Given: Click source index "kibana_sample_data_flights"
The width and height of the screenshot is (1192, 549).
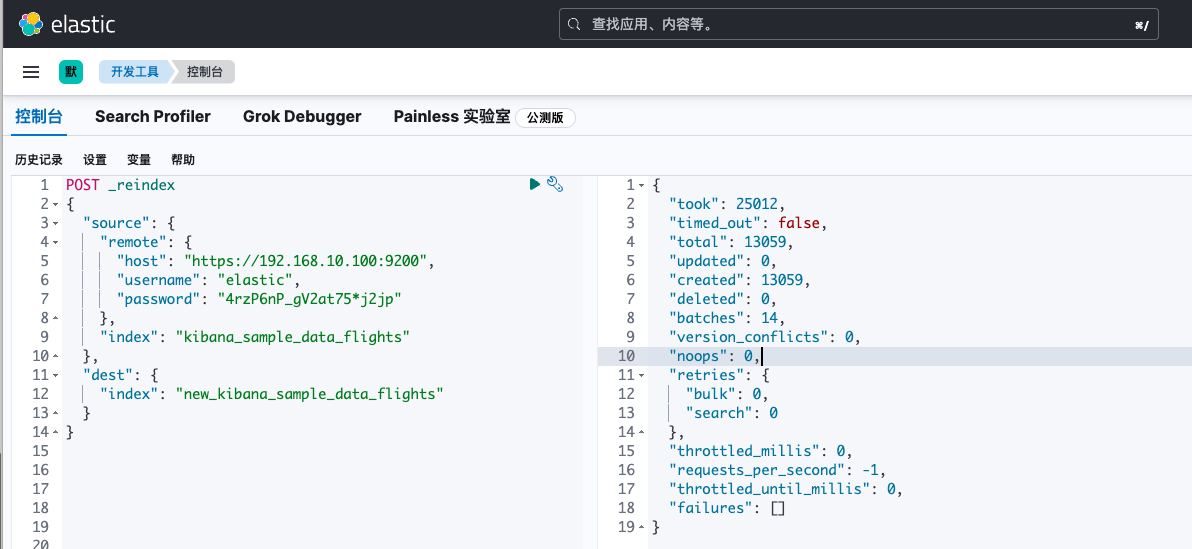Looking at the screenshot, I should (x=293, y=337).
